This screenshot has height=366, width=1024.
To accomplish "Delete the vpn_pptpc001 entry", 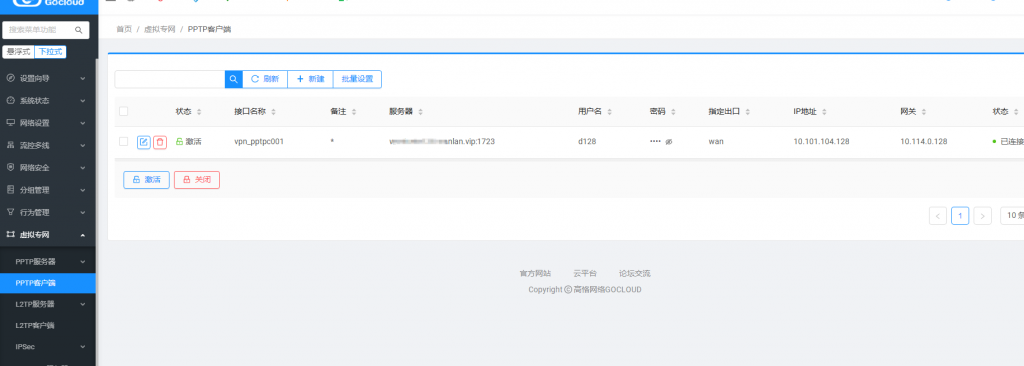I will pos(160,142).
